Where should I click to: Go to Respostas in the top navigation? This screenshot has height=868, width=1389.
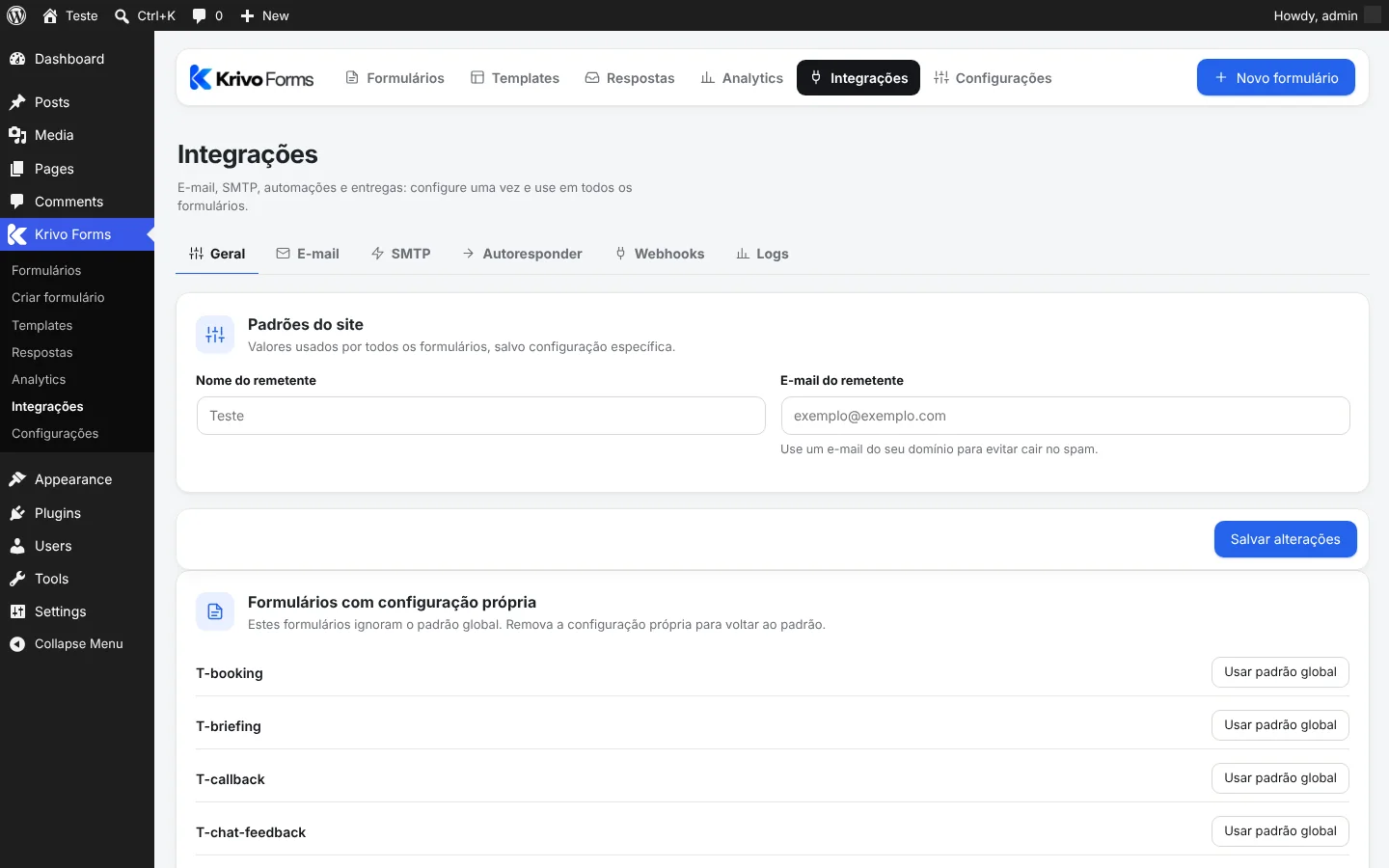(x=630, y=78)
